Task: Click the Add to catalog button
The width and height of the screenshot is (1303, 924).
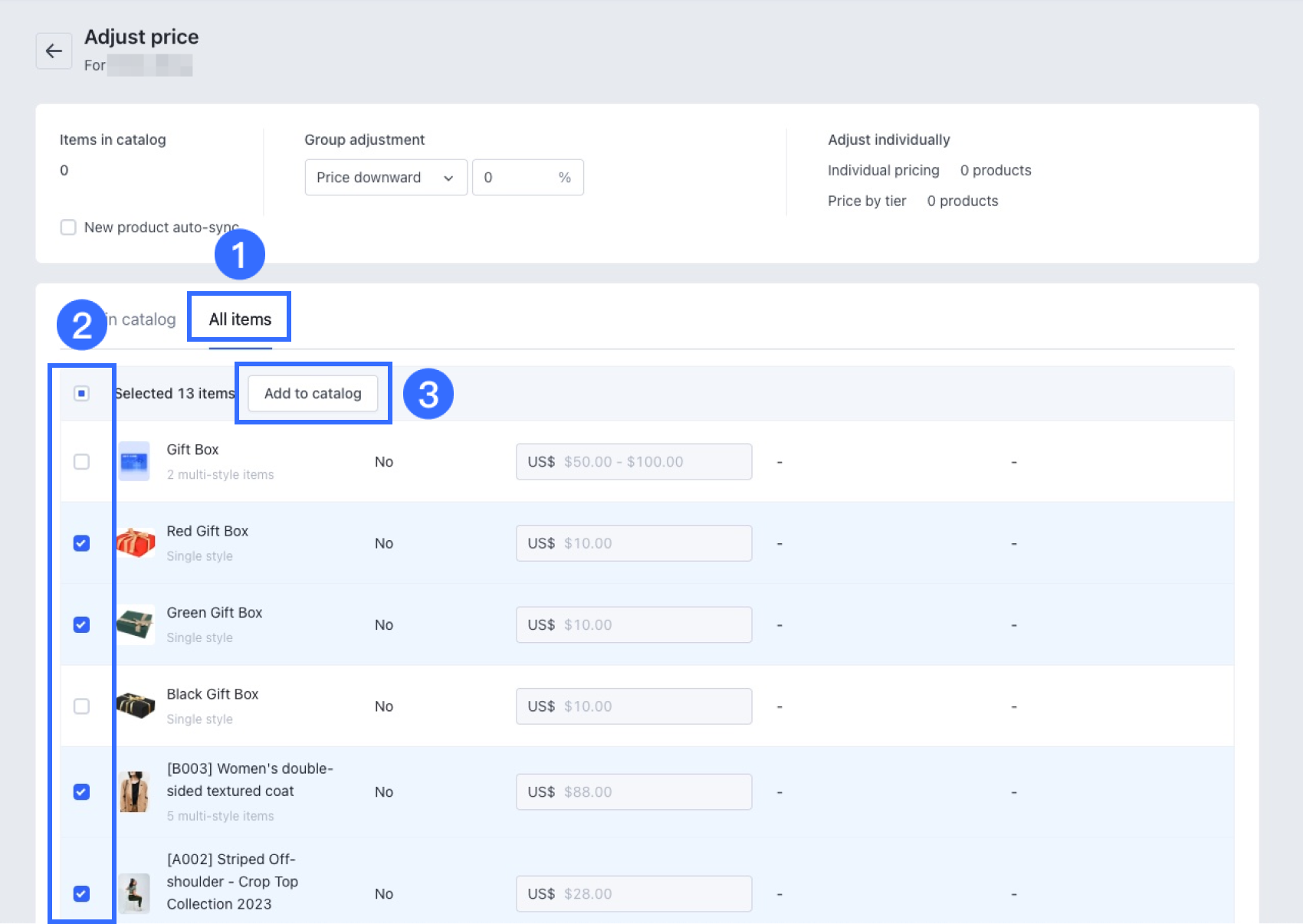Action: (x=313, y=393)
